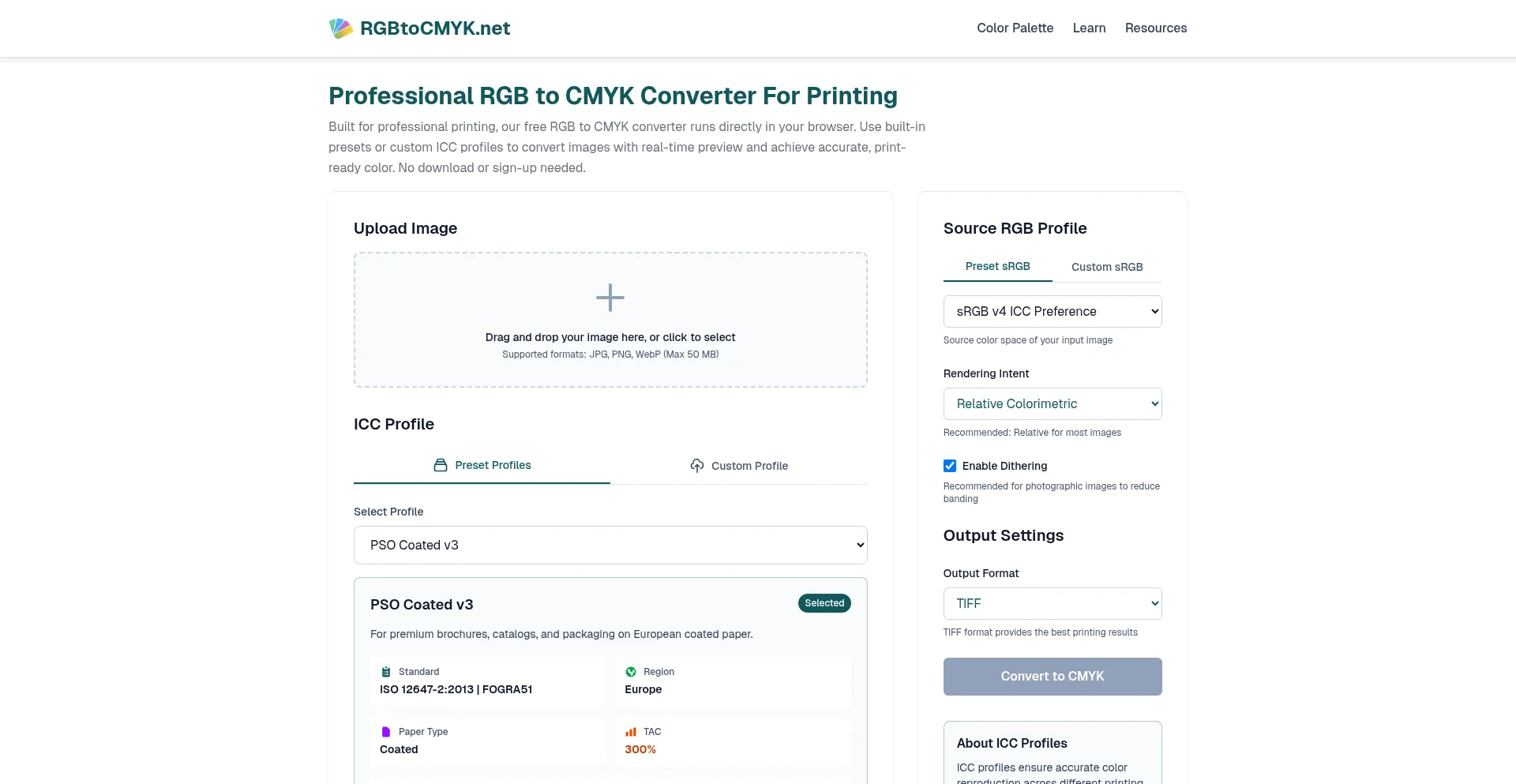Open the sRGB v4 ICC Preference dropdown

pos(1052,312)
